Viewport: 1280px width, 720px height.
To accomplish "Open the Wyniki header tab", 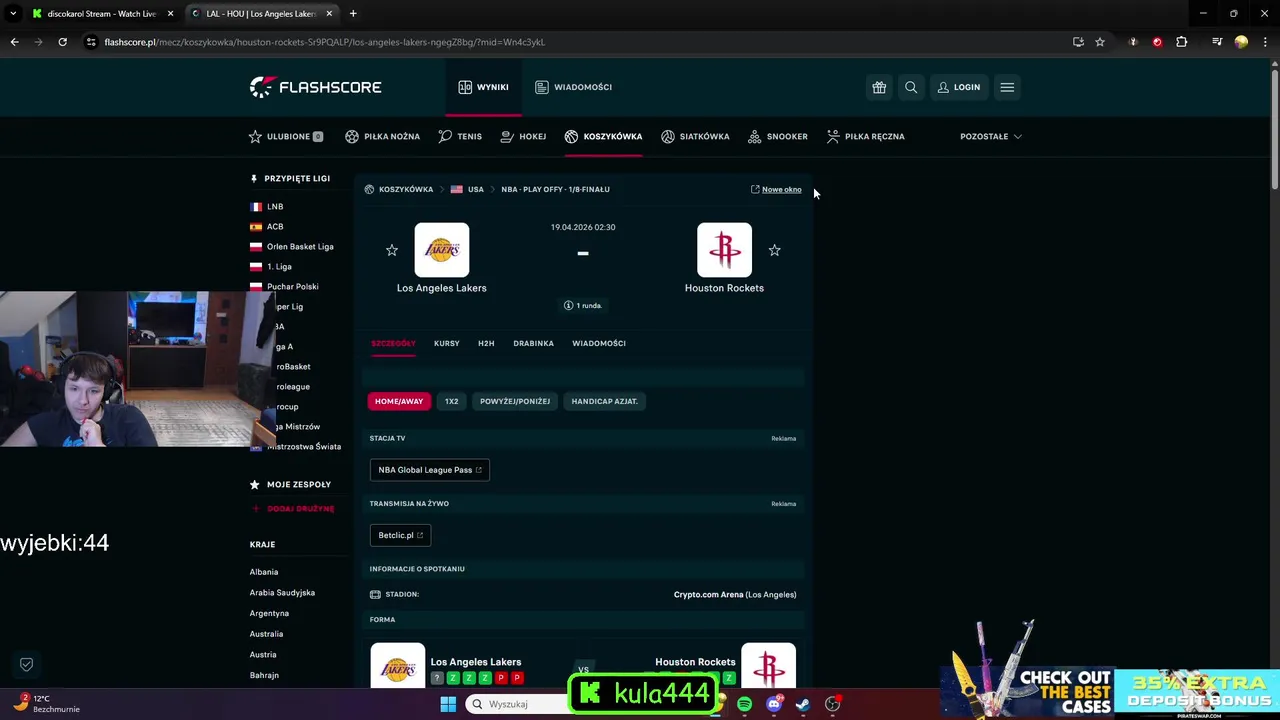I will point(483,87).
